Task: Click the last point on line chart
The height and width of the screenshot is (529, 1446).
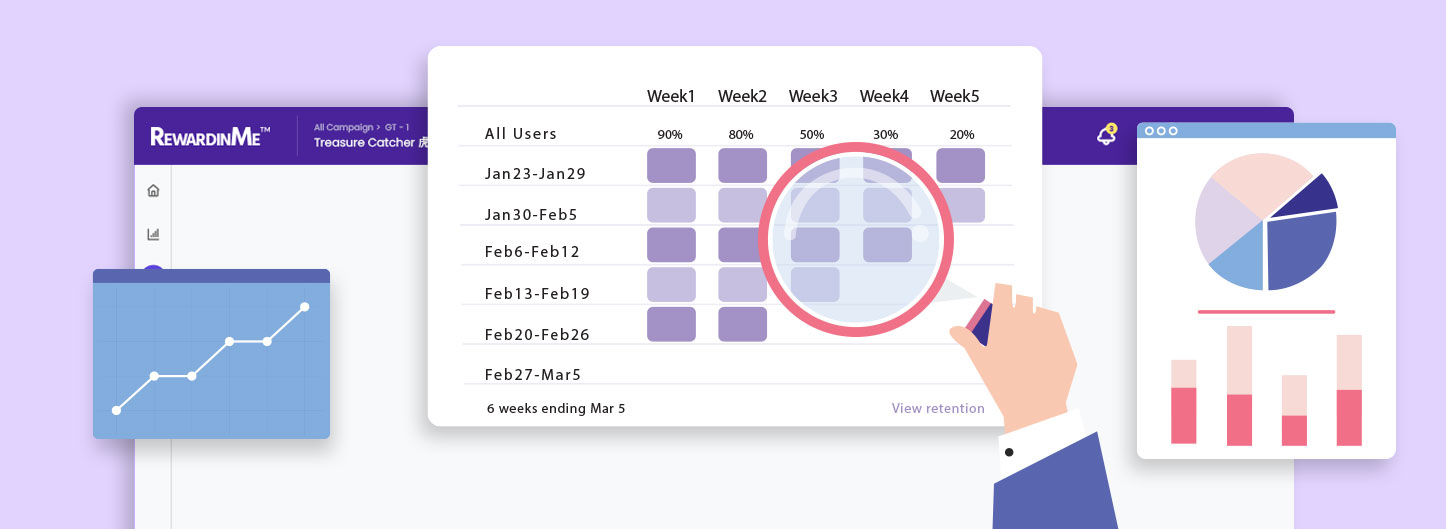Action: [x=305, y=307]
